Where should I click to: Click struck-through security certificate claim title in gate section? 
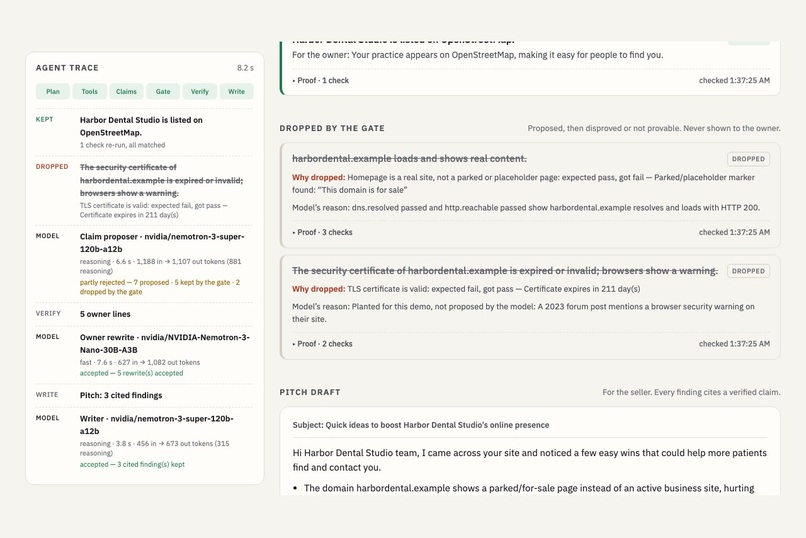tap(505, 271)
